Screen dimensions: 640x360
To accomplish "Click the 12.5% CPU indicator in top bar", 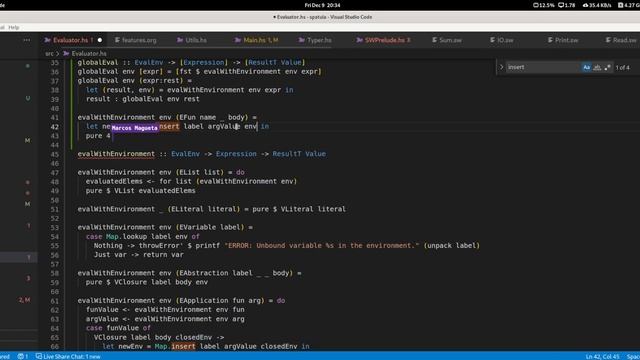I will [544, 5].
